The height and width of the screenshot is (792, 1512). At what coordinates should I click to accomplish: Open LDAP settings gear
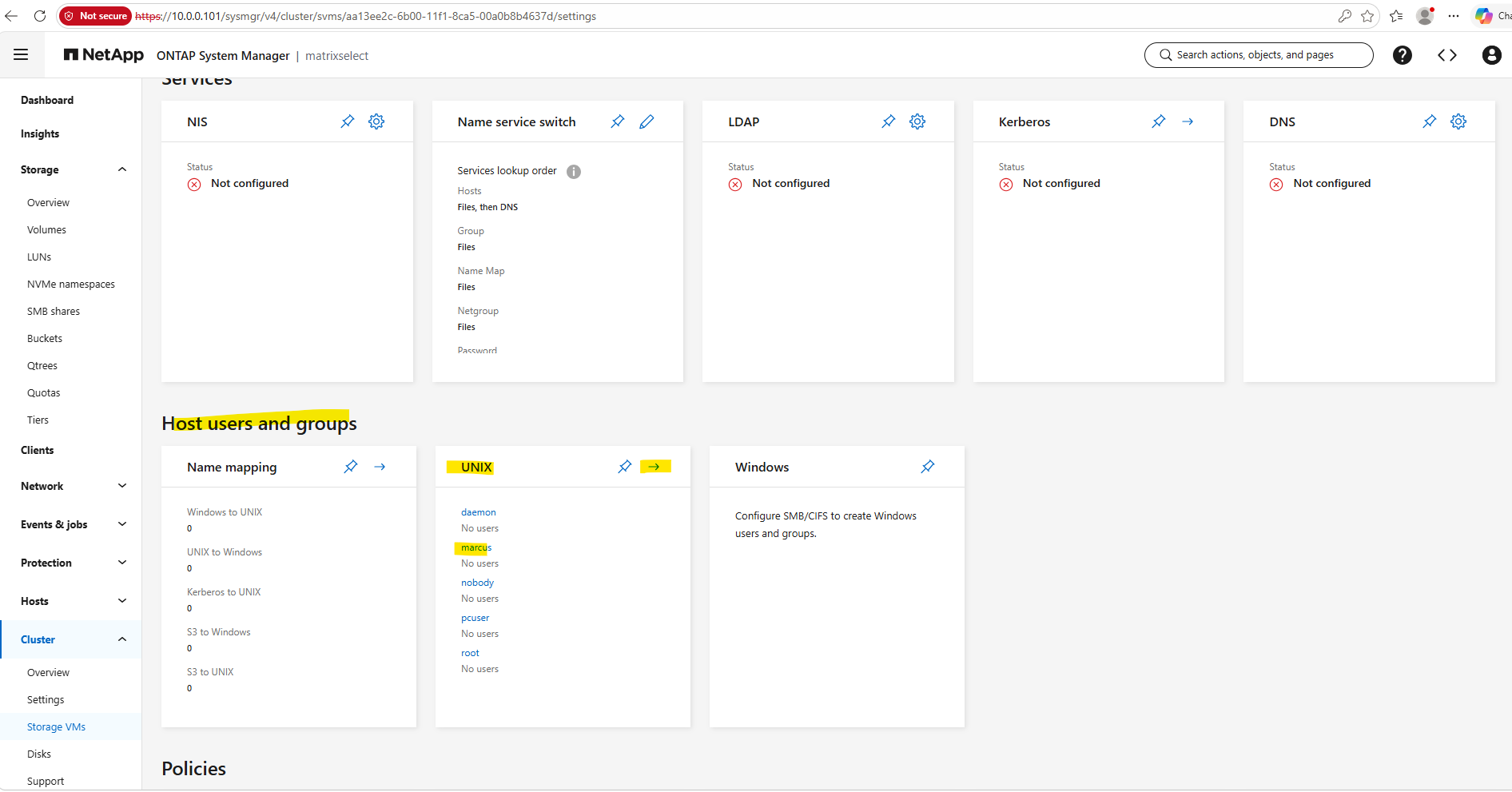pos(917,121)
